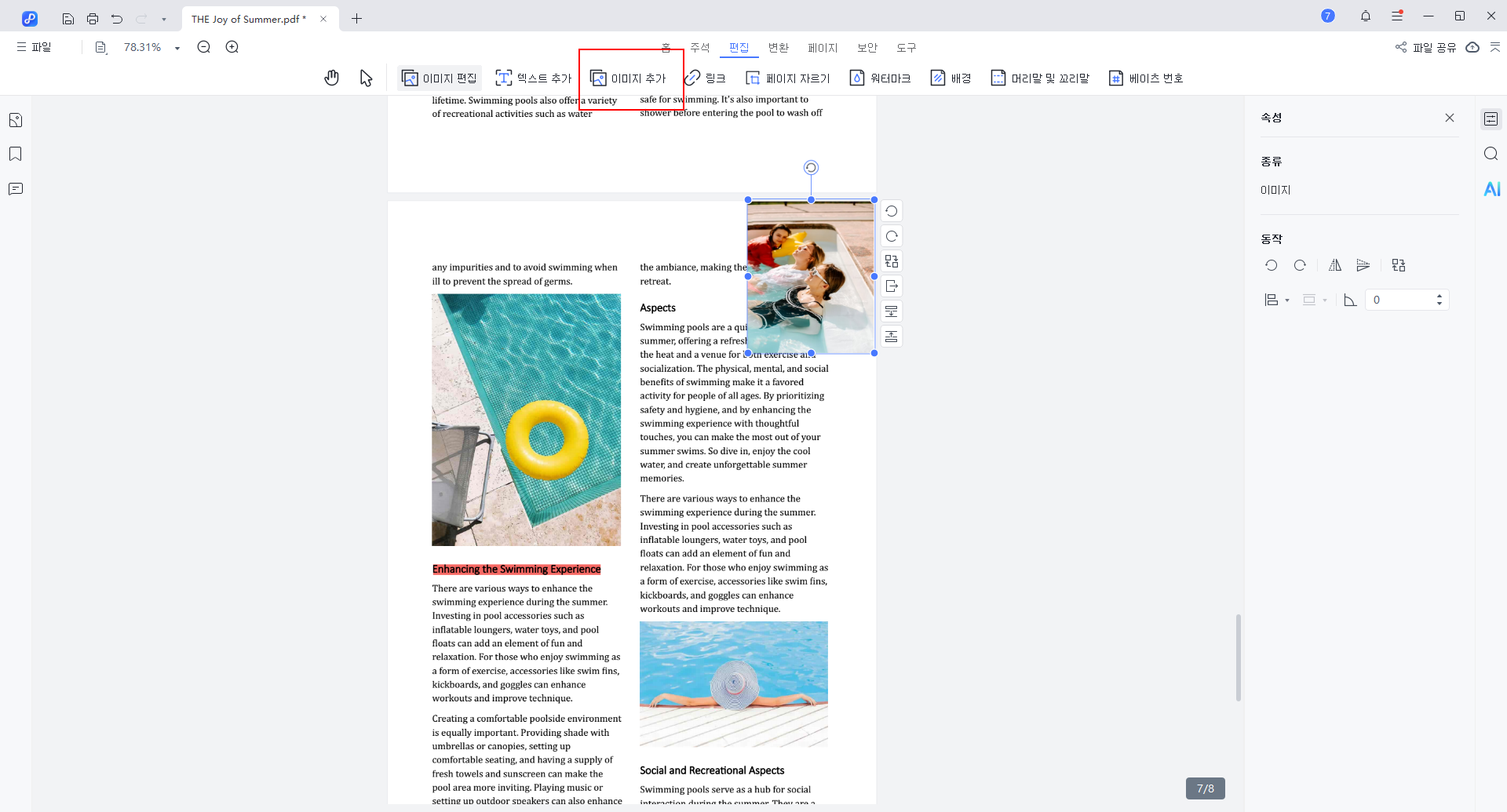The image size is (1507, 812).
Task: Open the comments panel
Action: tap(16, 188)
